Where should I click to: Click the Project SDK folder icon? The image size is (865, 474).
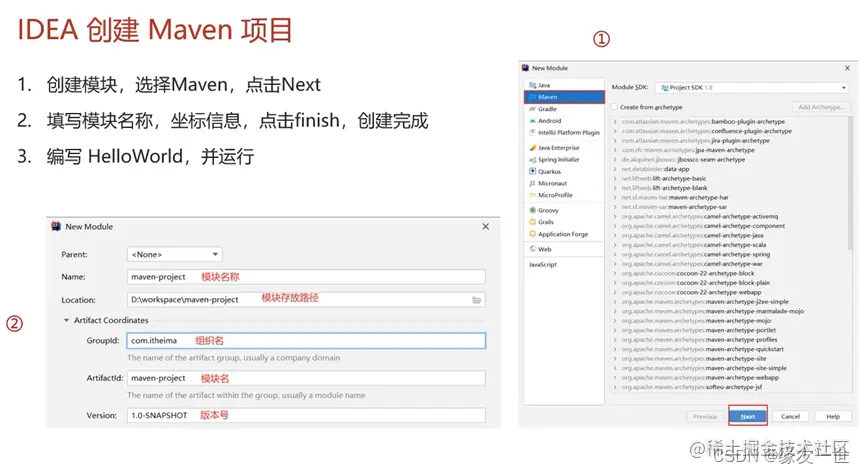[664, 87]
